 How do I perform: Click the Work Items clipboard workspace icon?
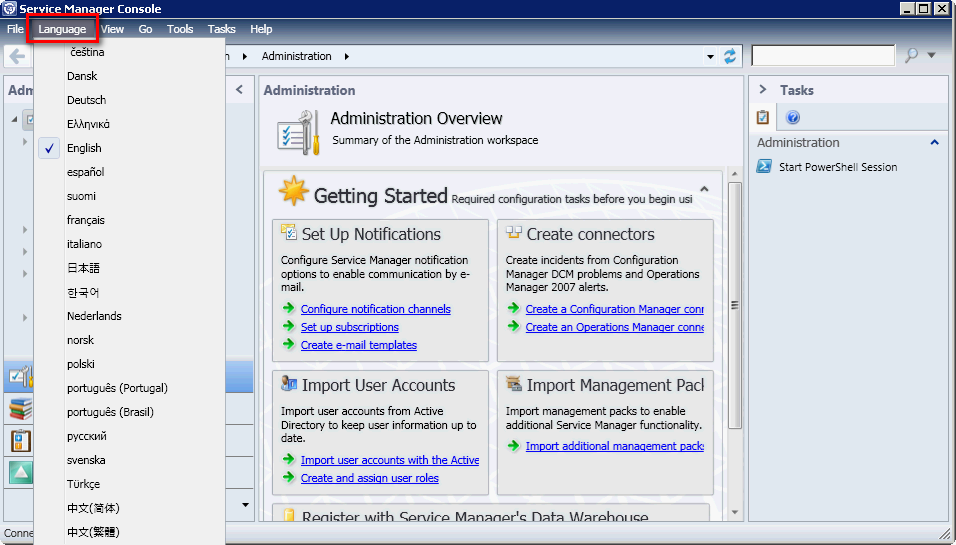tap(21, 440)
